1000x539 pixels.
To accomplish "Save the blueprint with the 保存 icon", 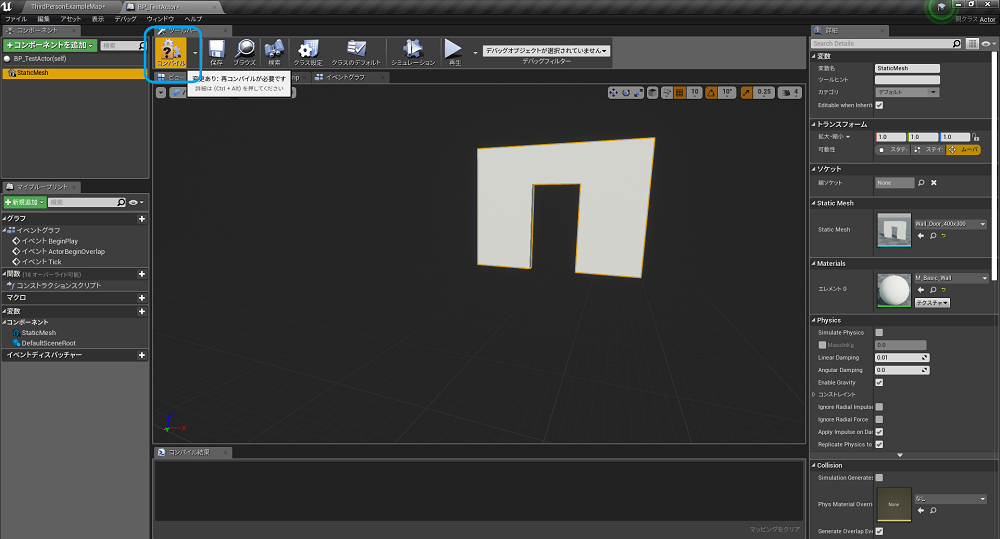I will [x=217, y=52].
